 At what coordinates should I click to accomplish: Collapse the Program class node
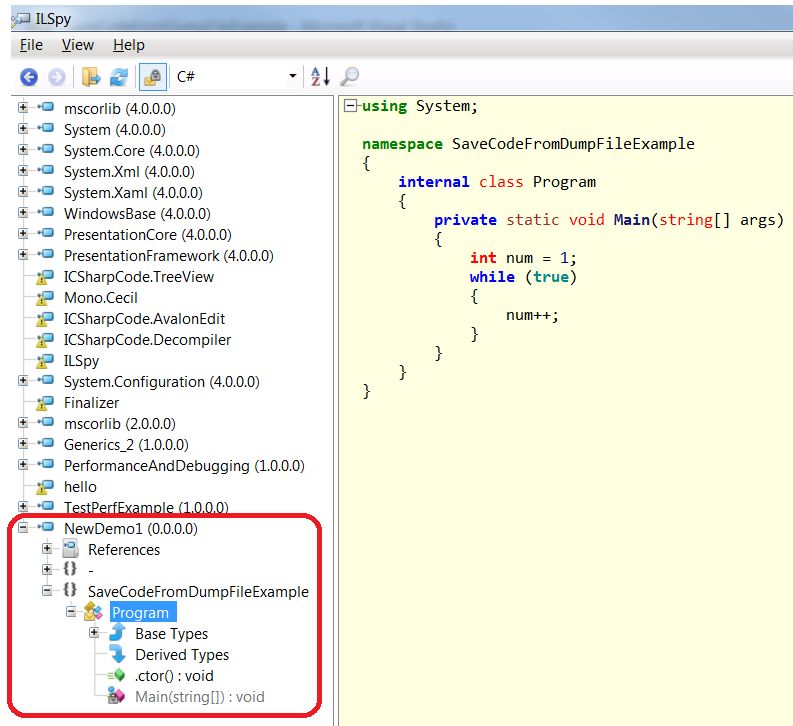(x=71, y=612)
